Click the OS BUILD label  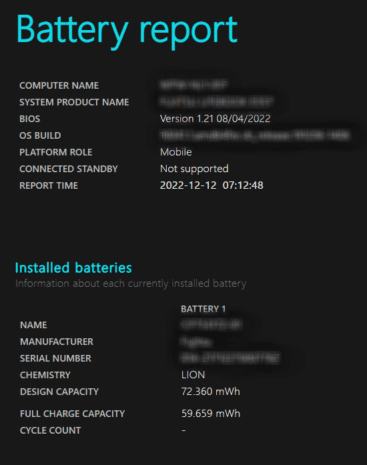point(40,136)
